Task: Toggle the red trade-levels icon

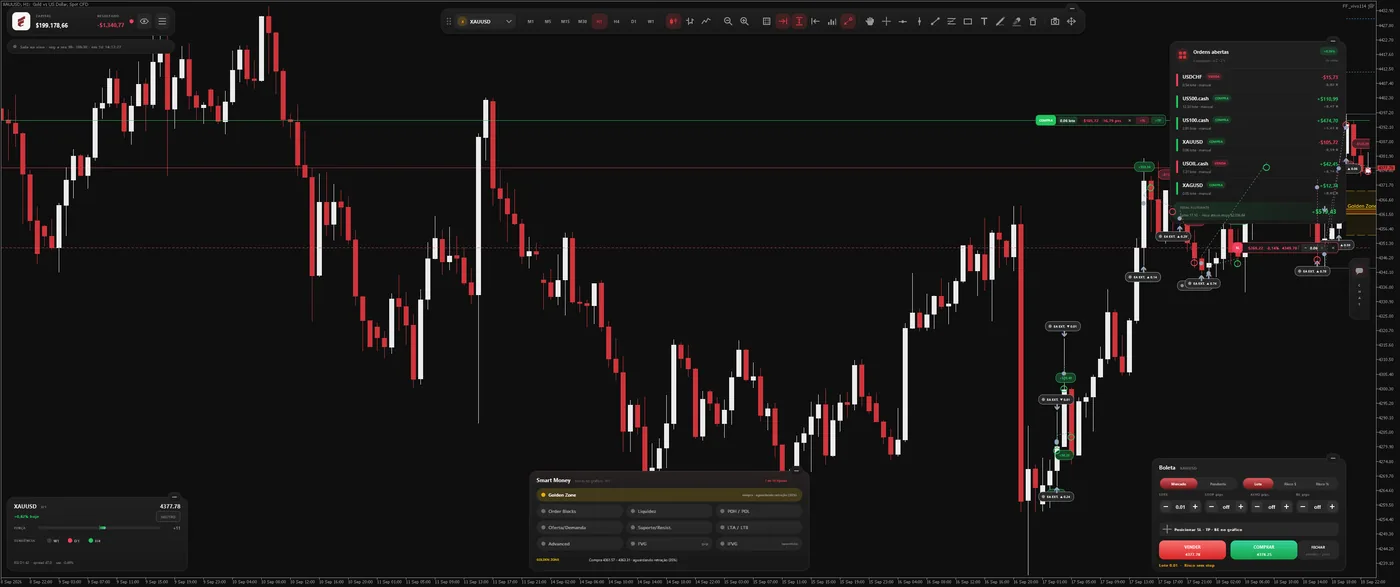Action: (848, 21)
